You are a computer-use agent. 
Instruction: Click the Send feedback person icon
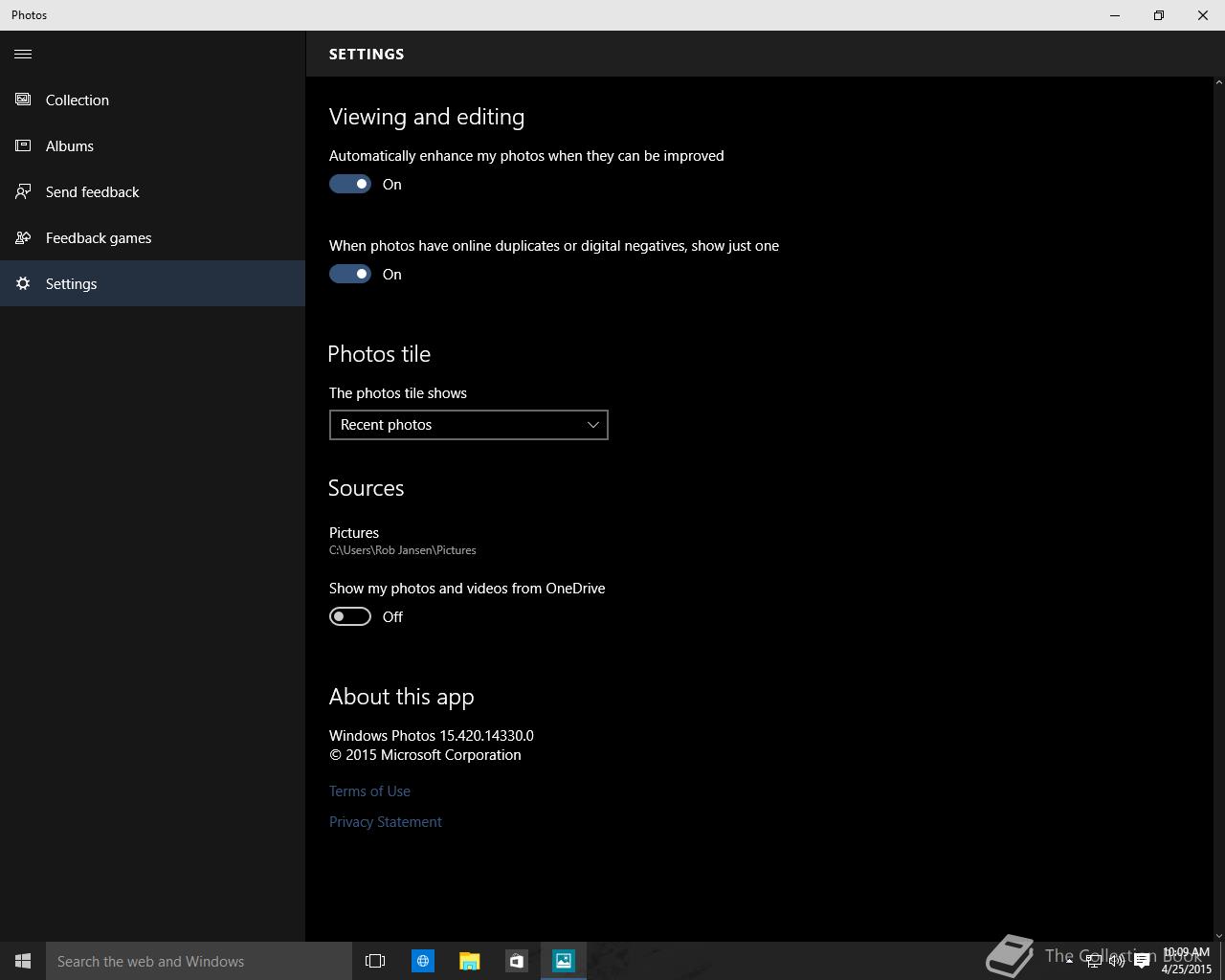23,191
